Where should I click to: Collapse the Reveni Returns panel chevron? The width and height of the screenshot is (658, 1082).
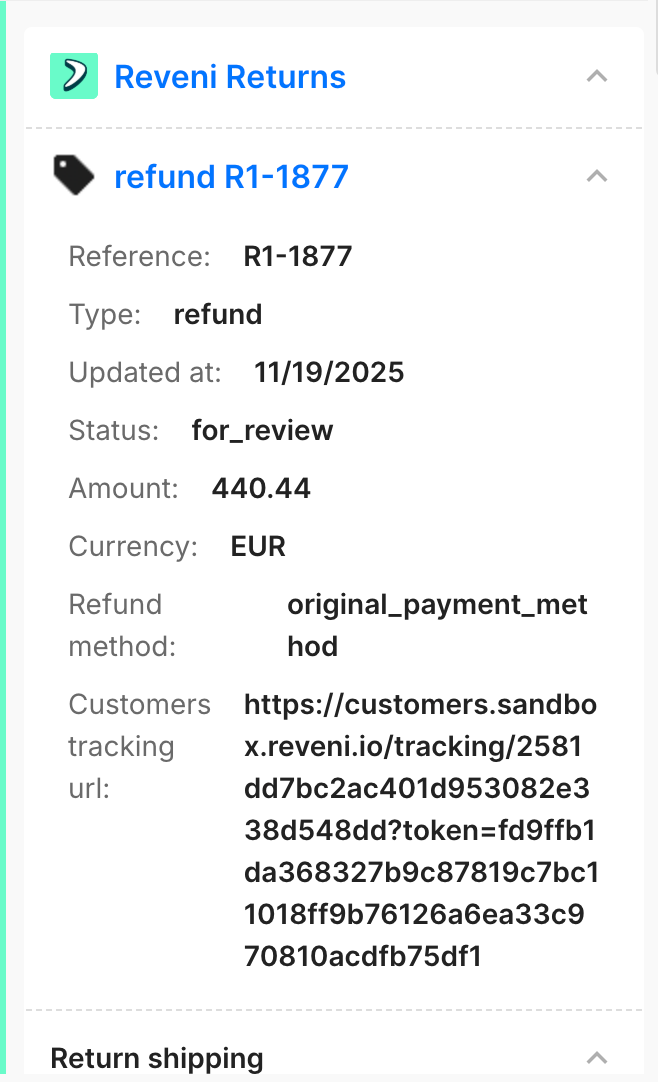click(x=597, y=76)
